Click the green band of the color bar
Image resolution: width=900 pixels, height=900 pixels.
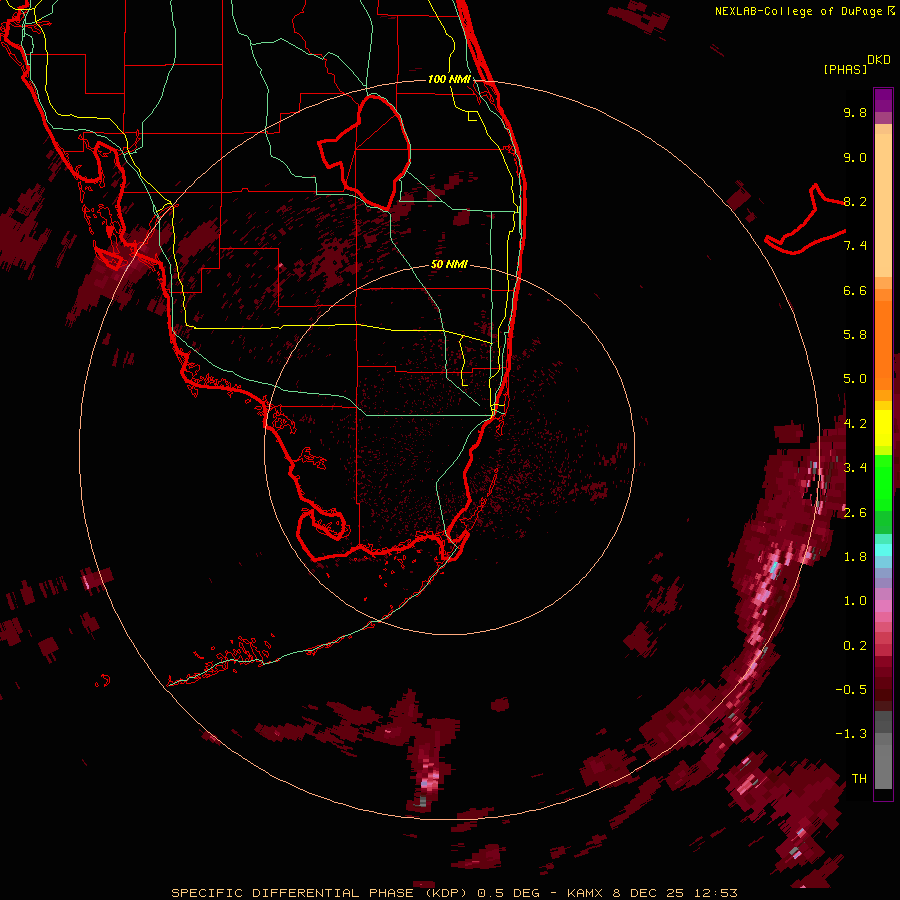[x=883, y=482]
